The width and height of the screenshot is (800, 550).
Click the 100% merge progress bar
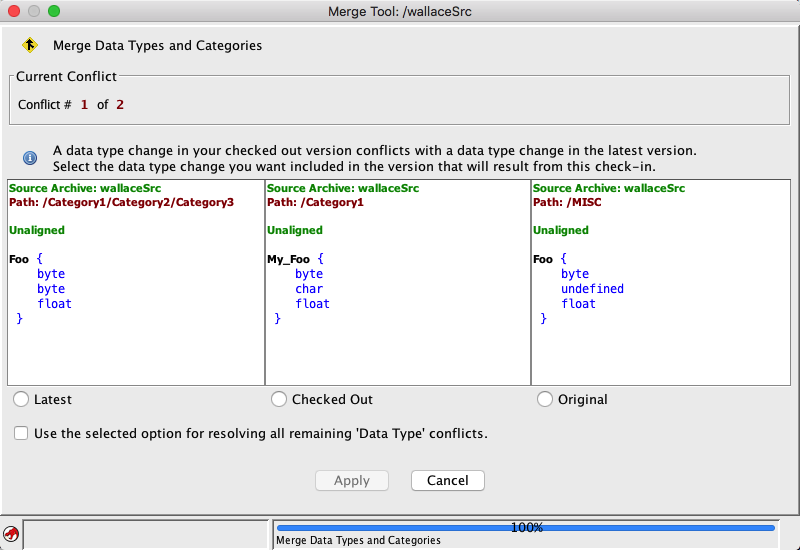[525, 527]
